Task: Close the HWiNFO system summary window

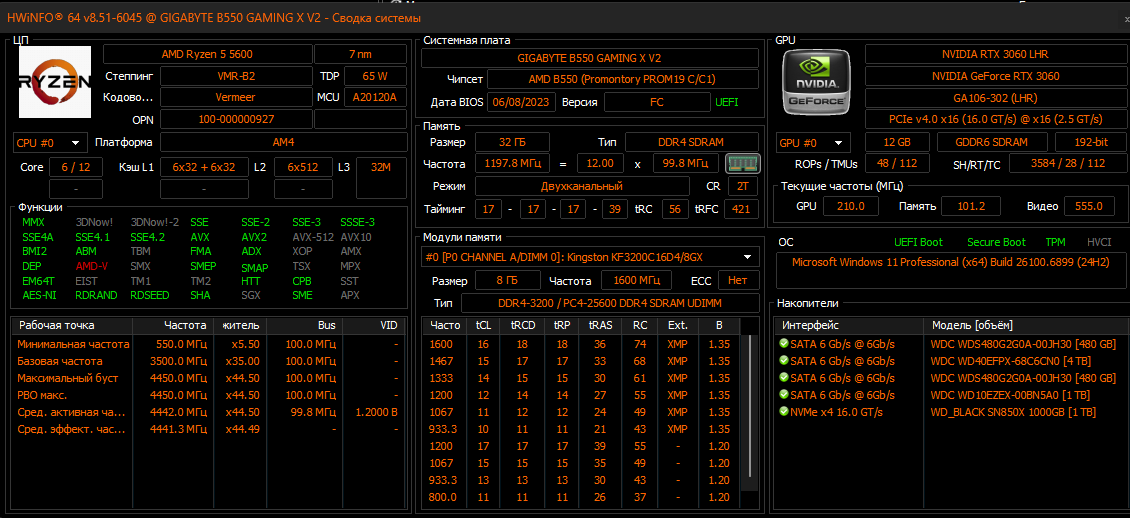Action: (1125, 18)
